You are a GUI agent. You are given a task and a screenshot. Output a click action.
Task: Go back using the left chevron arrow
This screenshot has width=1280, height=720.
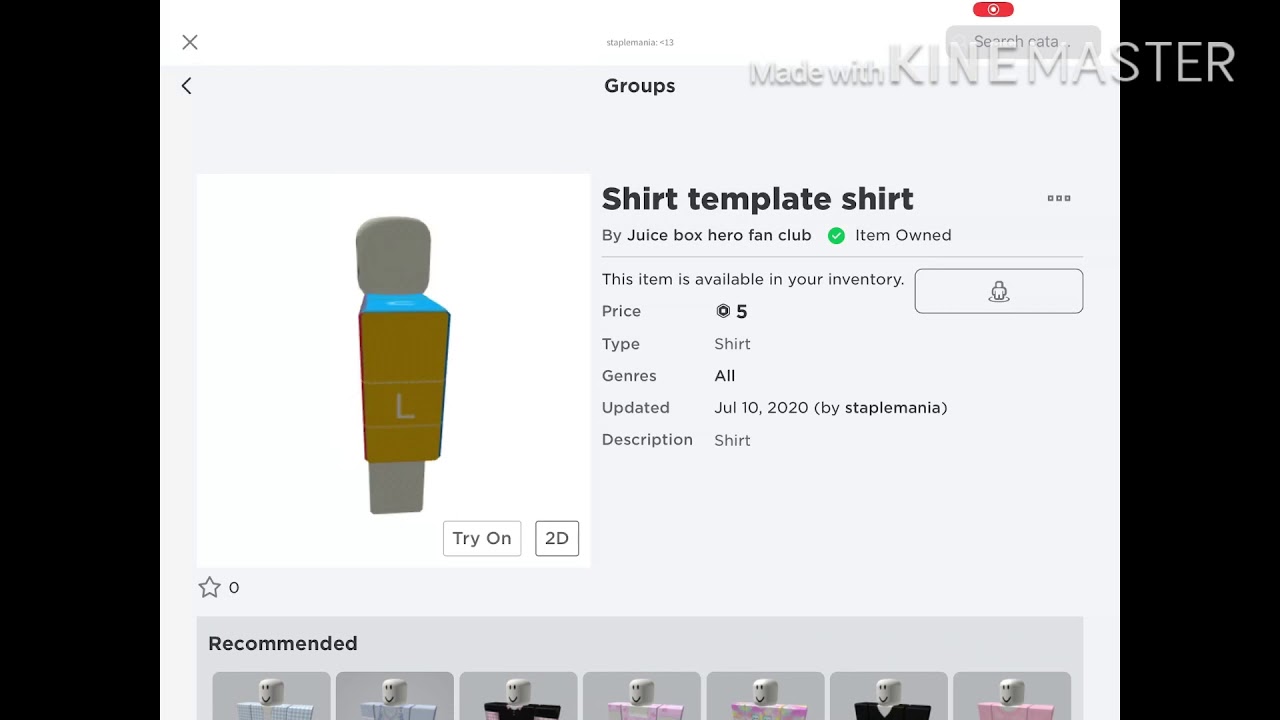pyautogui.click(x=186, y=86)
